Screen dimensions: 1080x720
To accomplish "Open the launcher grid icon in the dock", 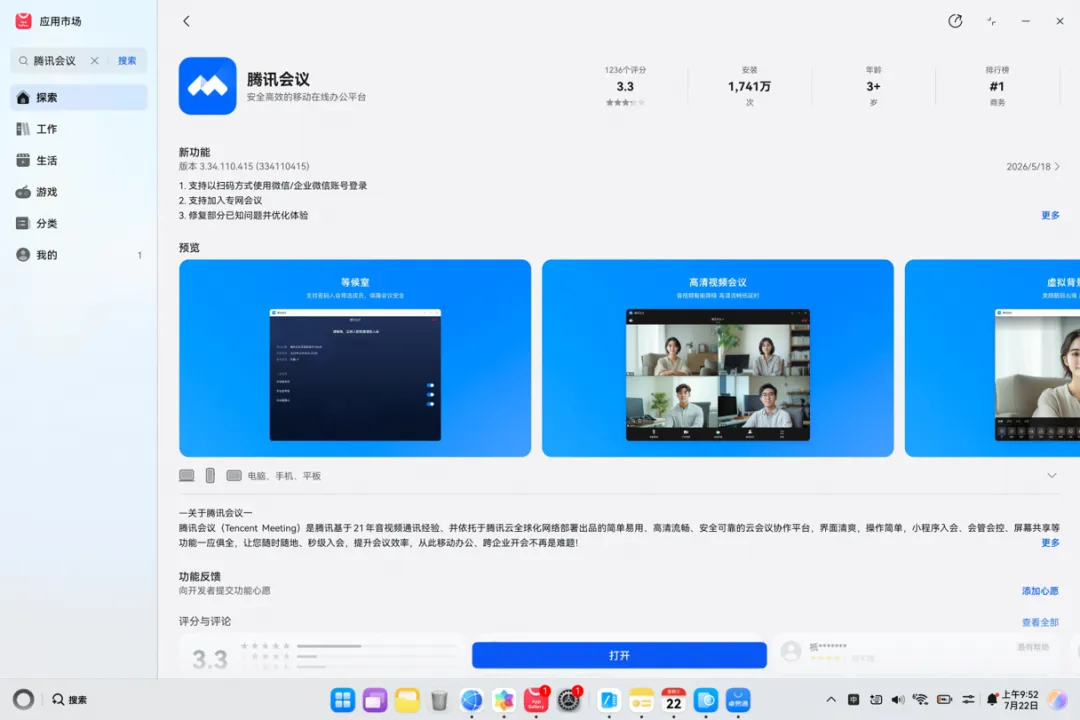I will (342, 700).
